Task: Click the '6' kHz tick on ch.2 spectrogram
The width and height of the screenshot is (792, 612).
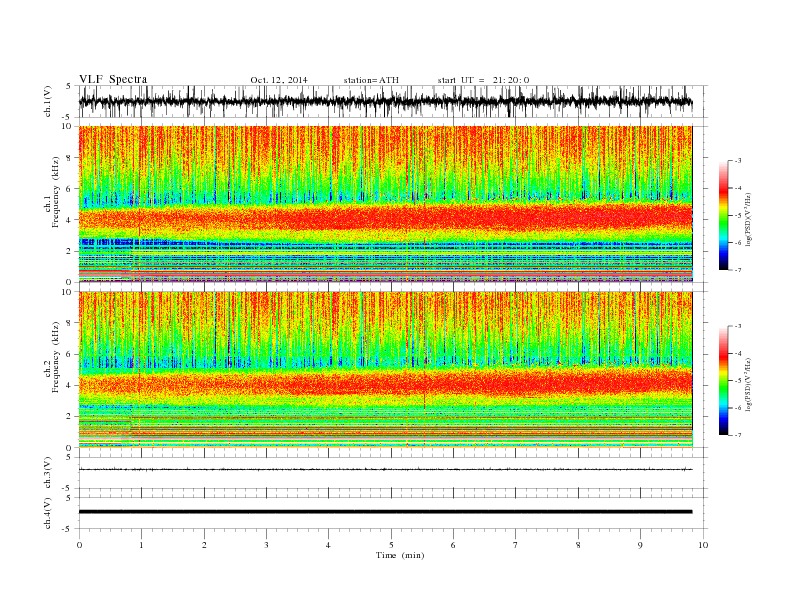Action: click(x=71, y=354)
